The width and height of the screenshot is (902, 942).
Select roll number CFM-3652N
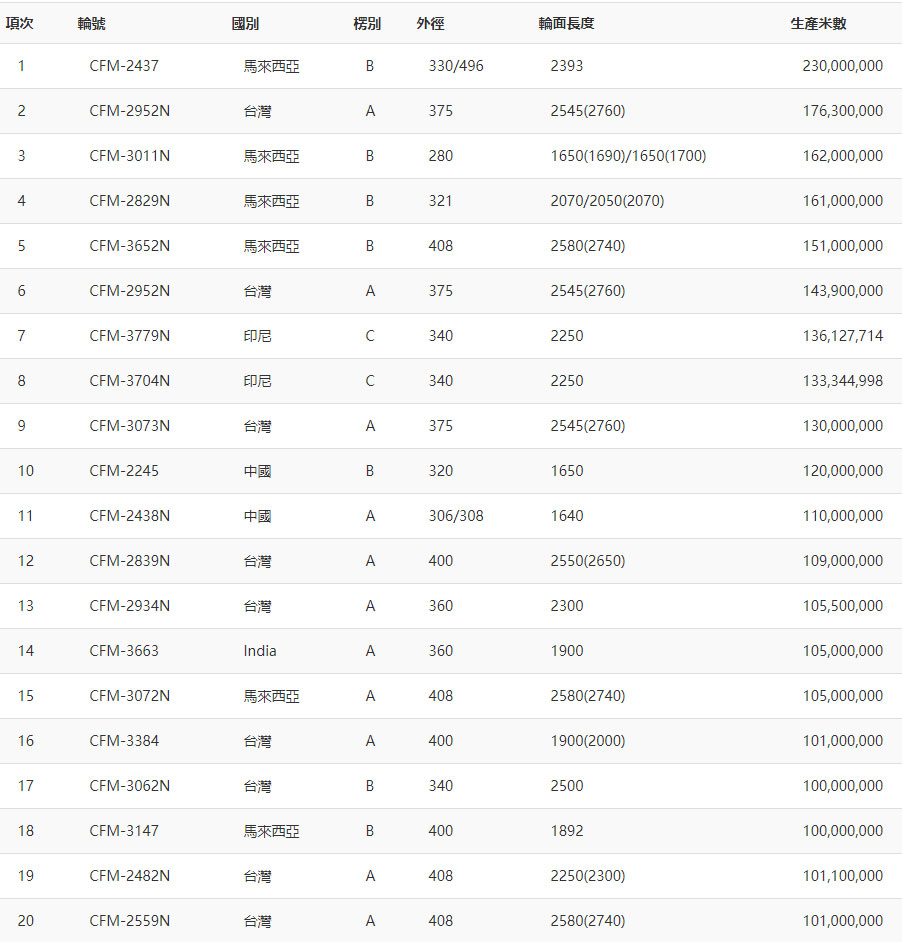tap(130, 246)
